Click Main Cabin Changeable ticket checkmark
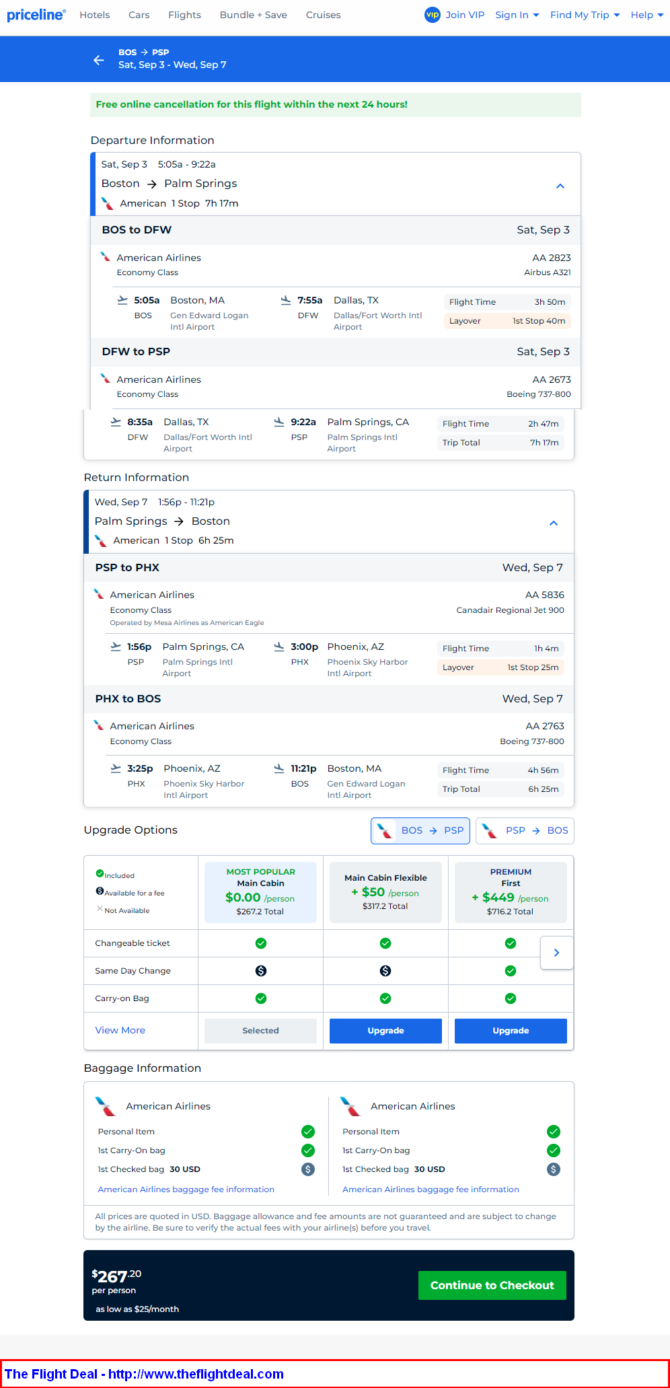The height and width of the screenshot is (1388, 670). click(260, 943)
